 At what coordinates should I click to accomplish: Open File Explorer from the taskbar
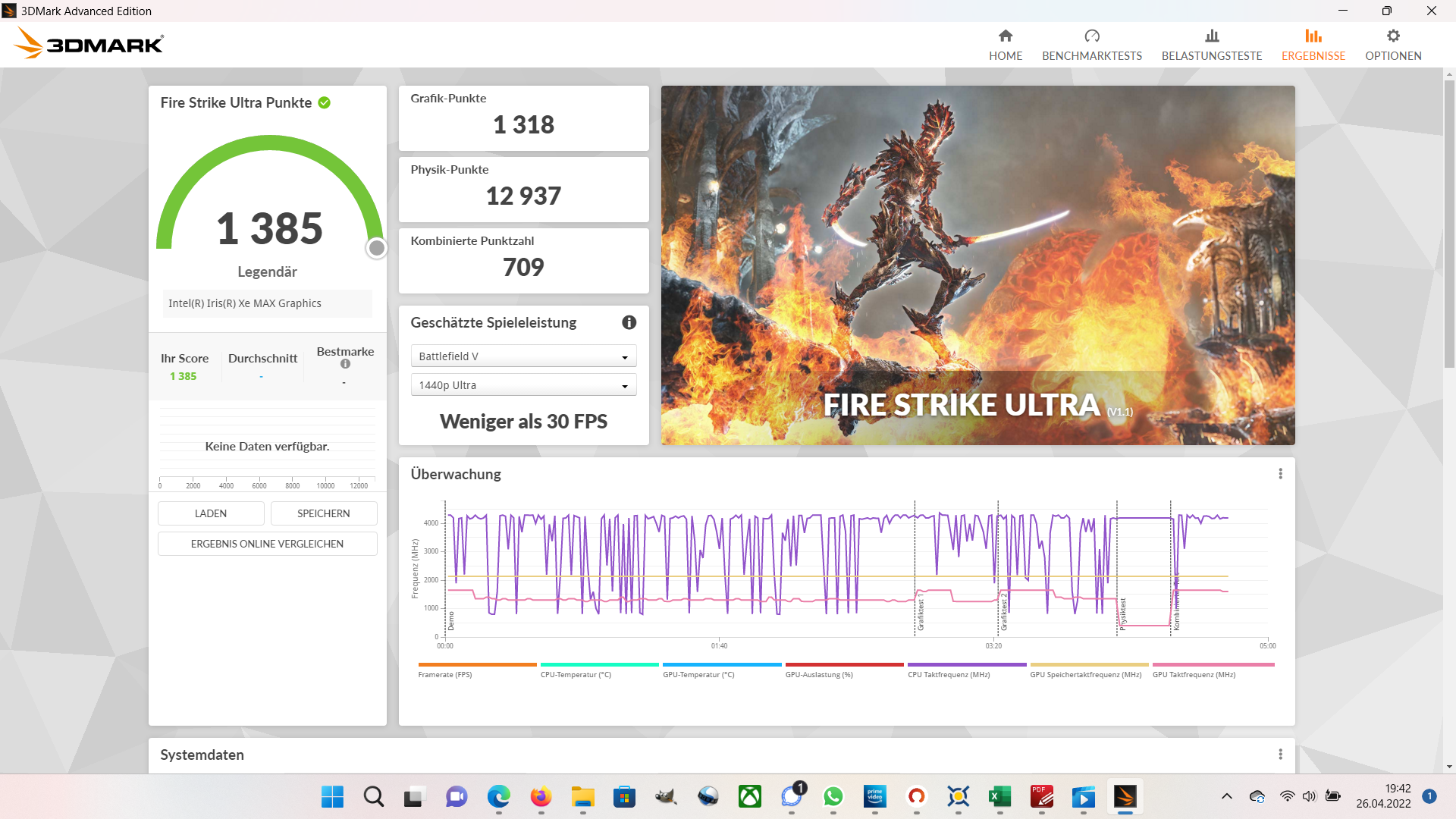(582, 796)
